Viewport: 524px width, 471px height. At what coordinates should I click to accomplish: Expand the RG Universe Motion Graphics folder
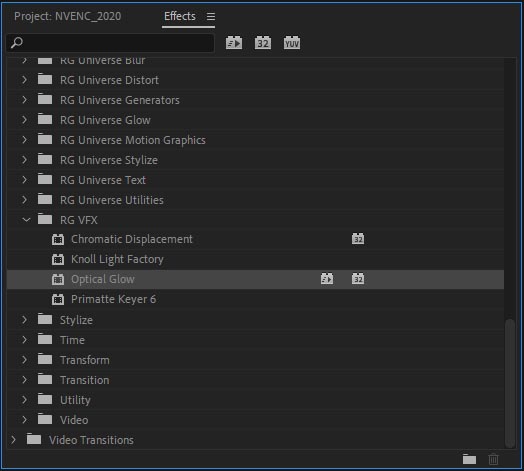pos(24,140)
